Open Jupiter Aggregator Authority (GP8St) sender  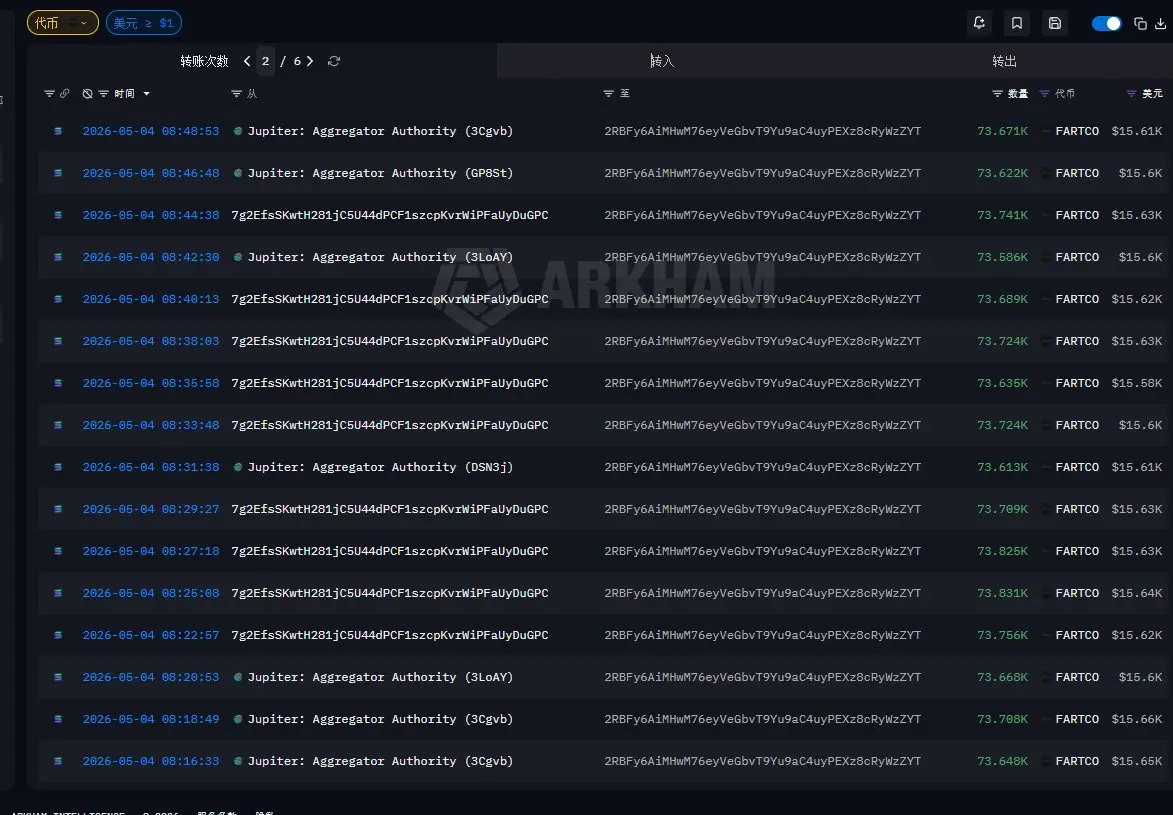click(x=380, y=173)
